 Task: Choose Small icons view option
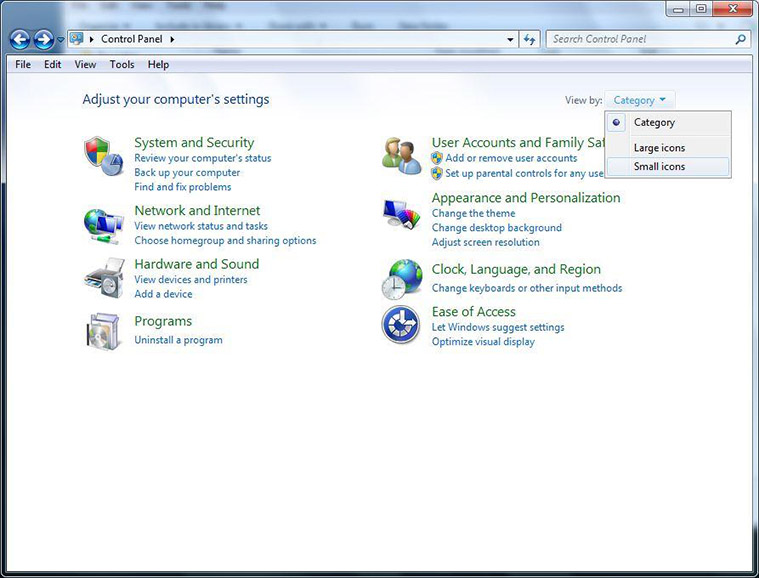tap(668, 167)
